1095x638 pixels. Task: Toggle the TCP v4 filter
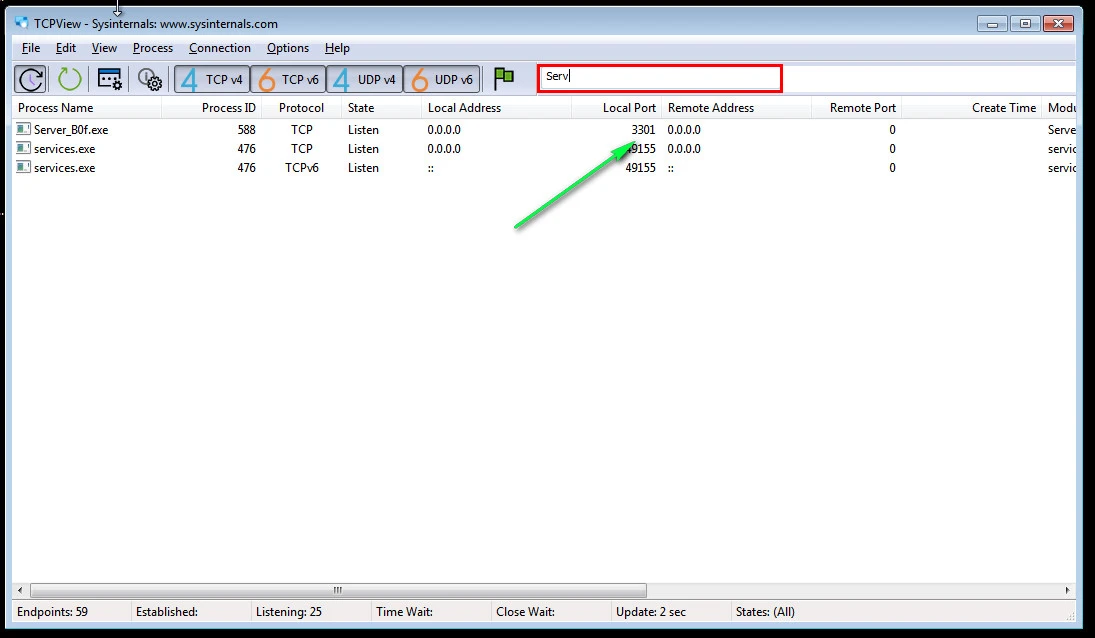point(212,80)
